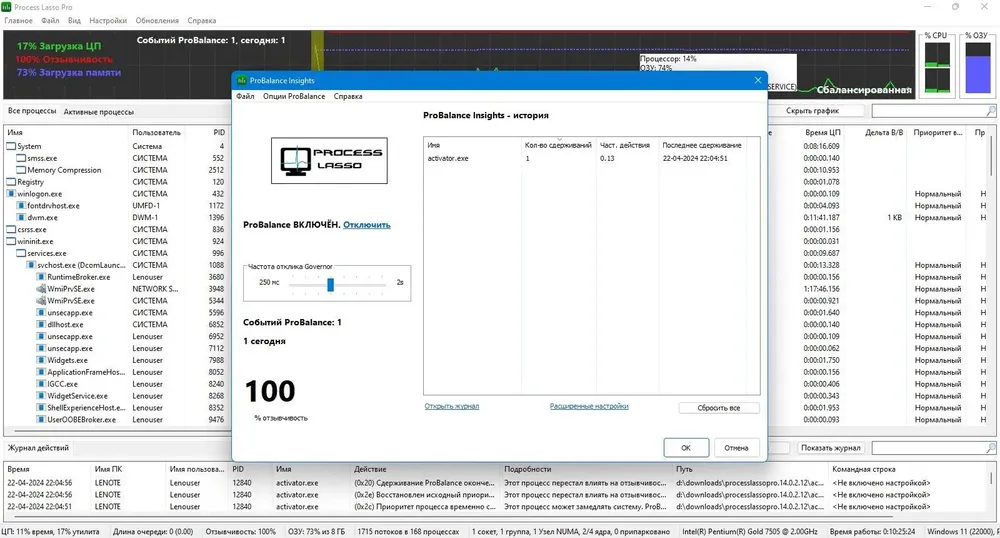Screen dimensions: 1000x538
Task: Click the Отключить link to disable ProBalance
Action: click(367, 225)
